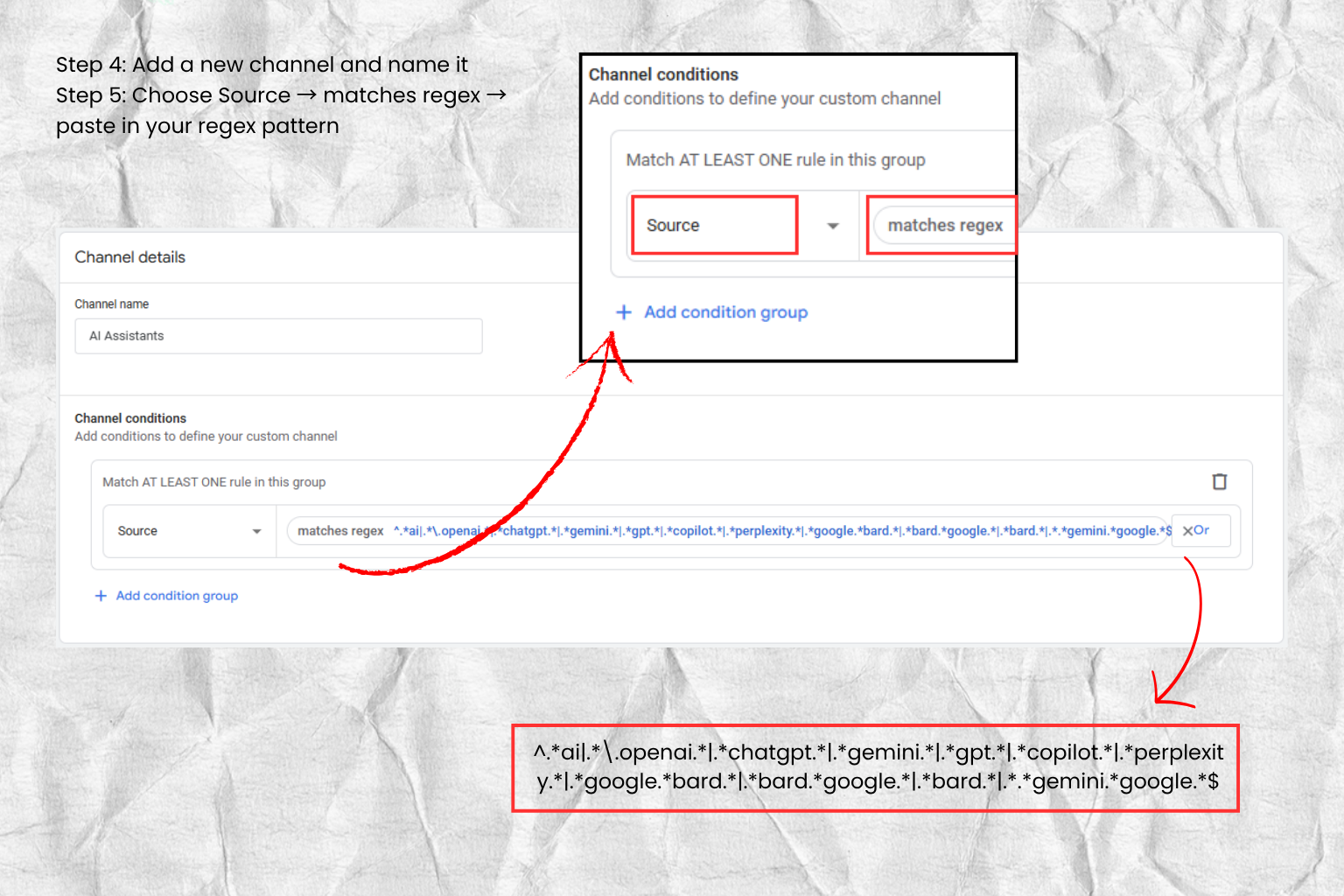Delete the condition group using the trash icon
Image resolution: width=1344 pixels, height=896 pixels.
[x=1219, y=482]
